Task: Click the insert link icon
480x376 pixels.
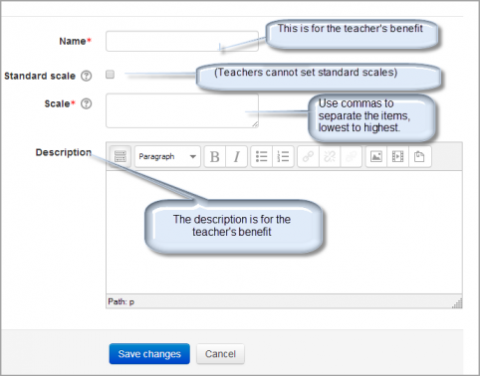Action: 308,156
